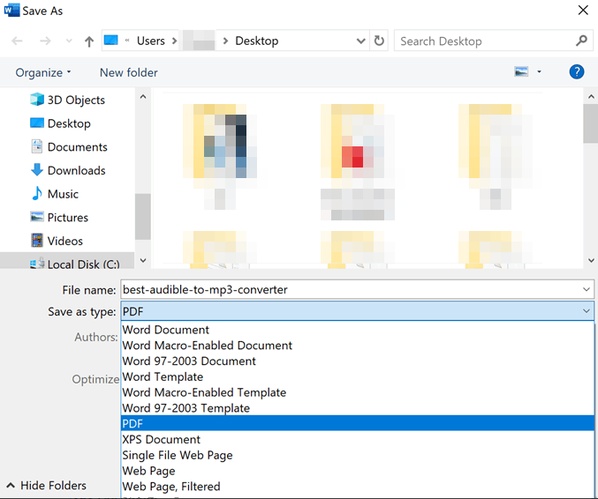Click the File name text field
The image size is (598, 499).
coord(357,290)
